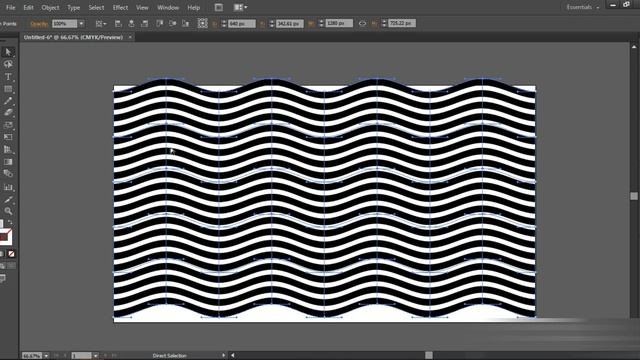Click Horizontal Align Left icon

tap(118, 24)
